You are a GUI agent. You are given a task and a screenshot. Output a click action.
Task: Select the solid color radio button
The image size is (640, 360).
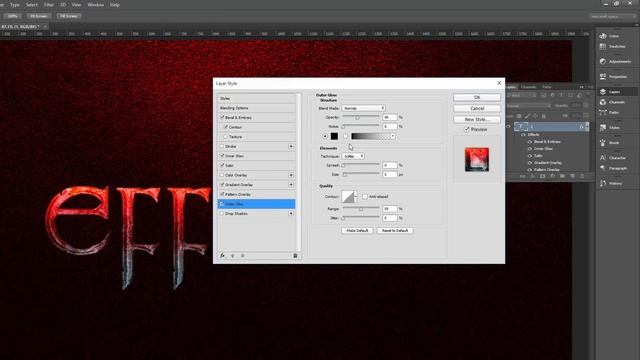tap(325, 136)
